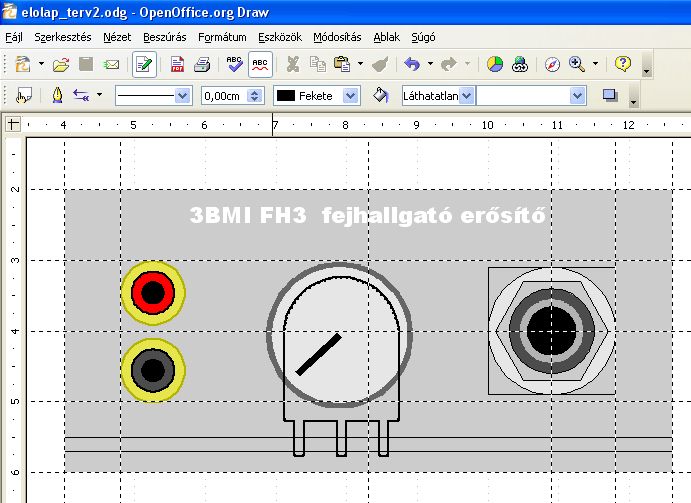Export directly as PDF icon

pyautogui.click(x=177, y=64)
